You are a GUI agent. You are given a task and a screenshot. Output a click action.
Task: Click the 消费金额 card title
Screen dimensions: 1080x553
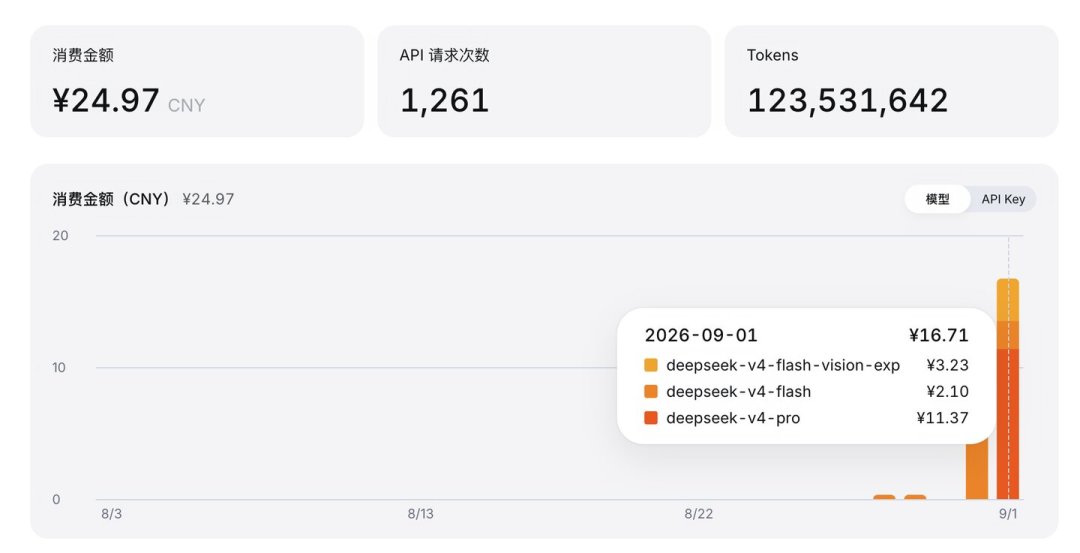pyautogui.click(x=83, y=55)
